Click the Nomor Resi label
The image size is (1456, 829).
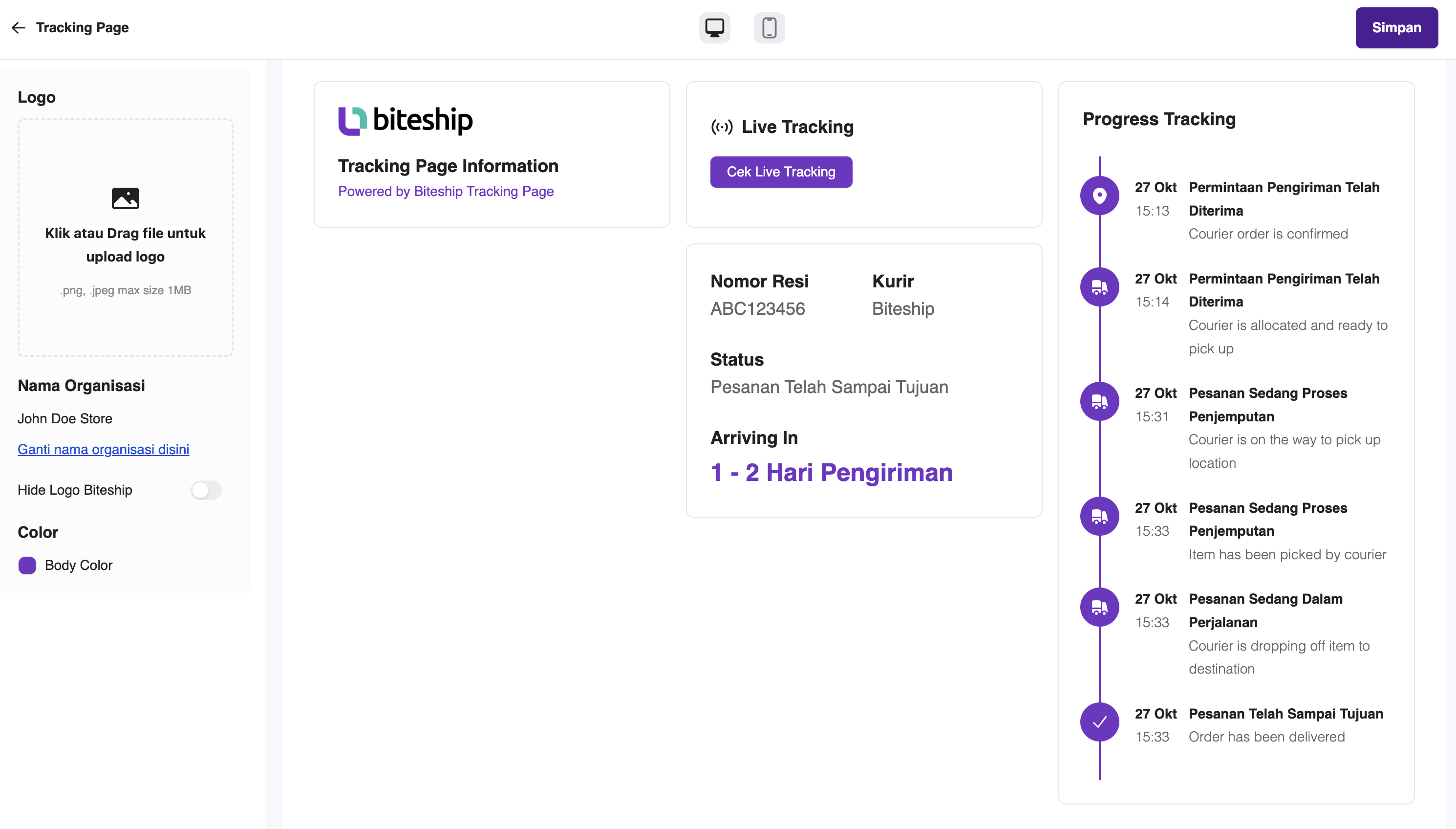tap(759, 281)
